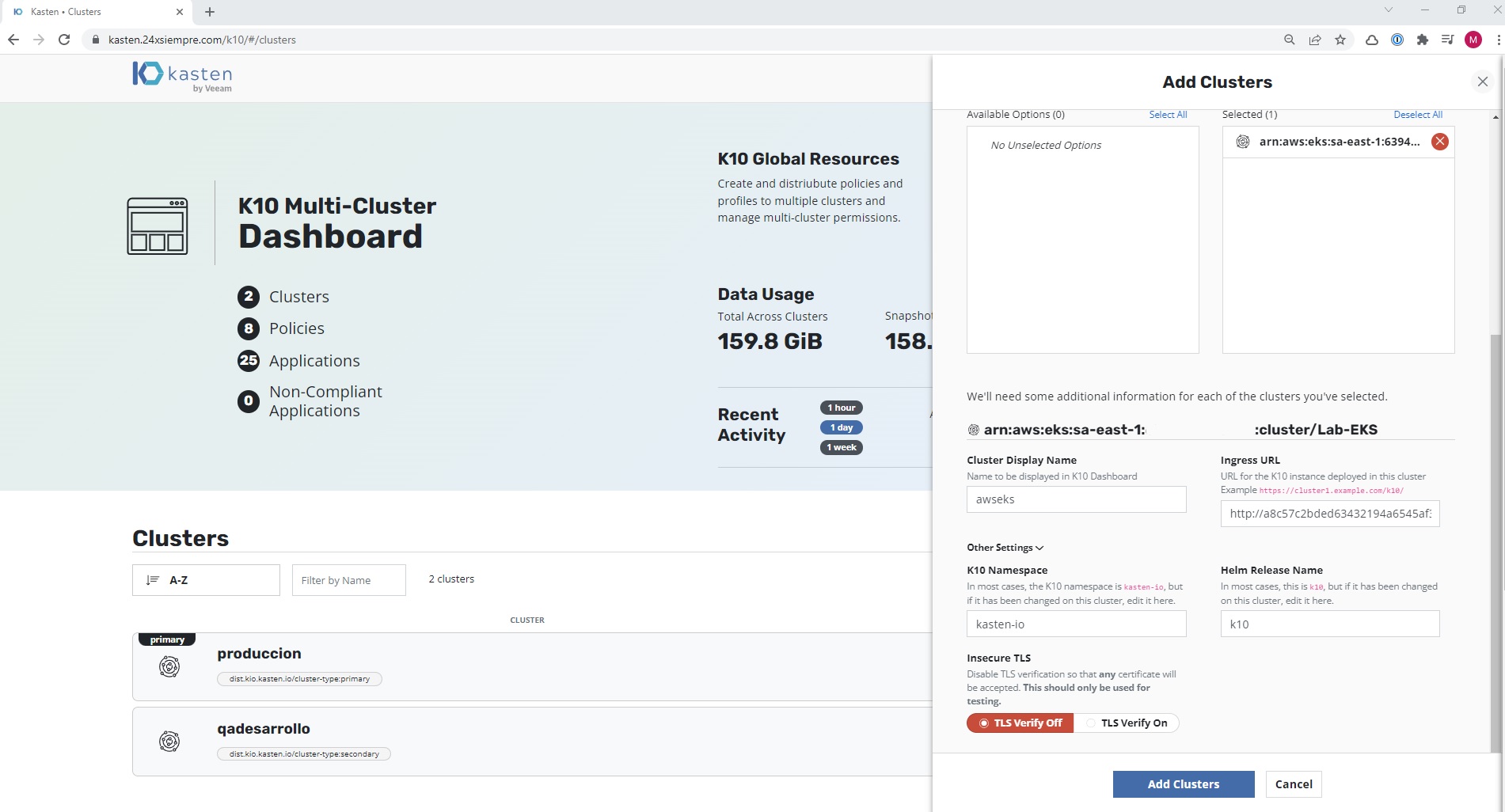Click Deselect All link

[x=1417, y=115]
